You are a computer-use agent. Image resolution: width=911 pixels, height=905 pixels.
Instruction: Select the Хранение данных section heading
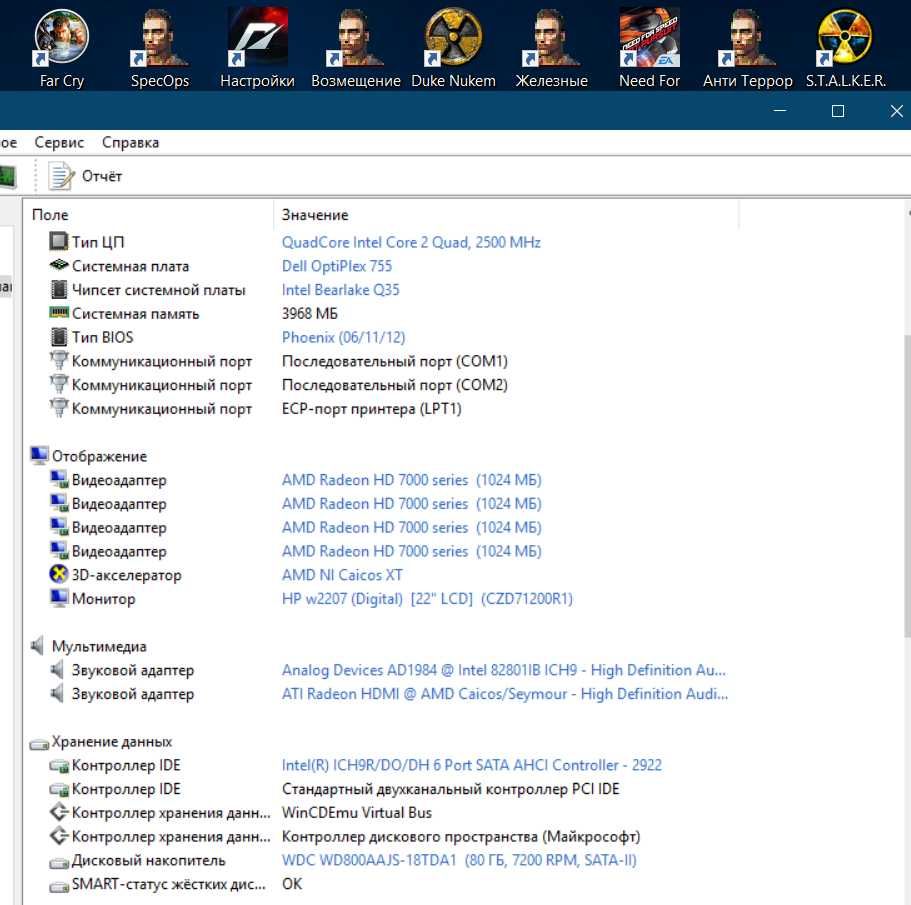click(x=112, y=742)
